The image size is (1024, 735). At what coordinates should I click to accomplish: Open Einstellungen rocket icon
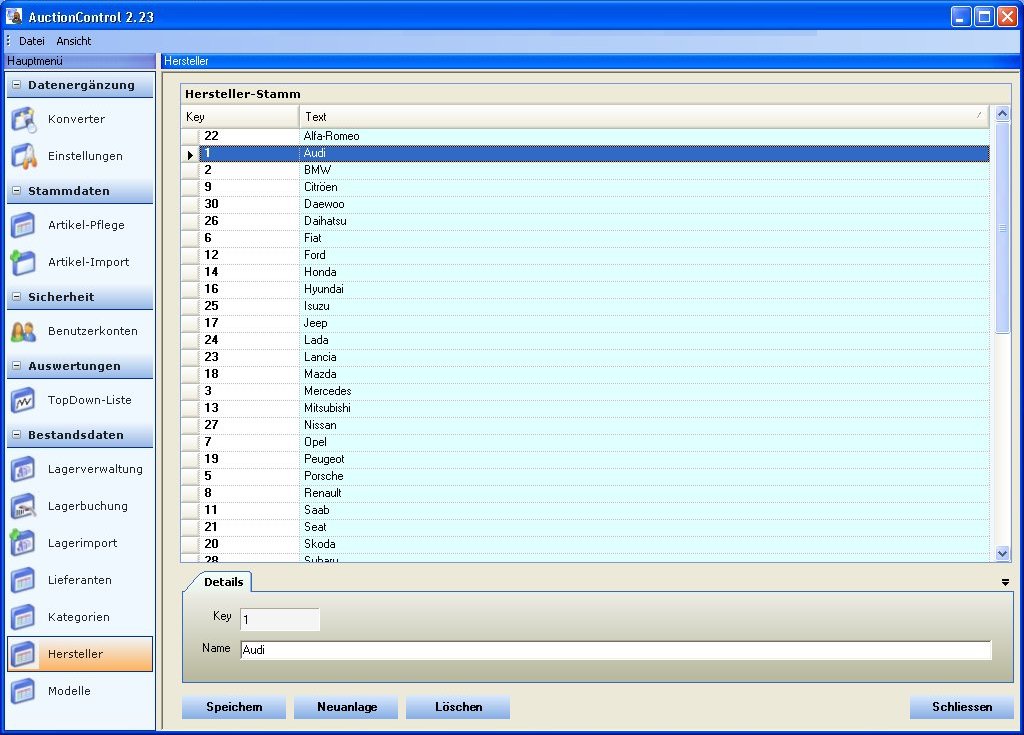[x=24, y=156]
